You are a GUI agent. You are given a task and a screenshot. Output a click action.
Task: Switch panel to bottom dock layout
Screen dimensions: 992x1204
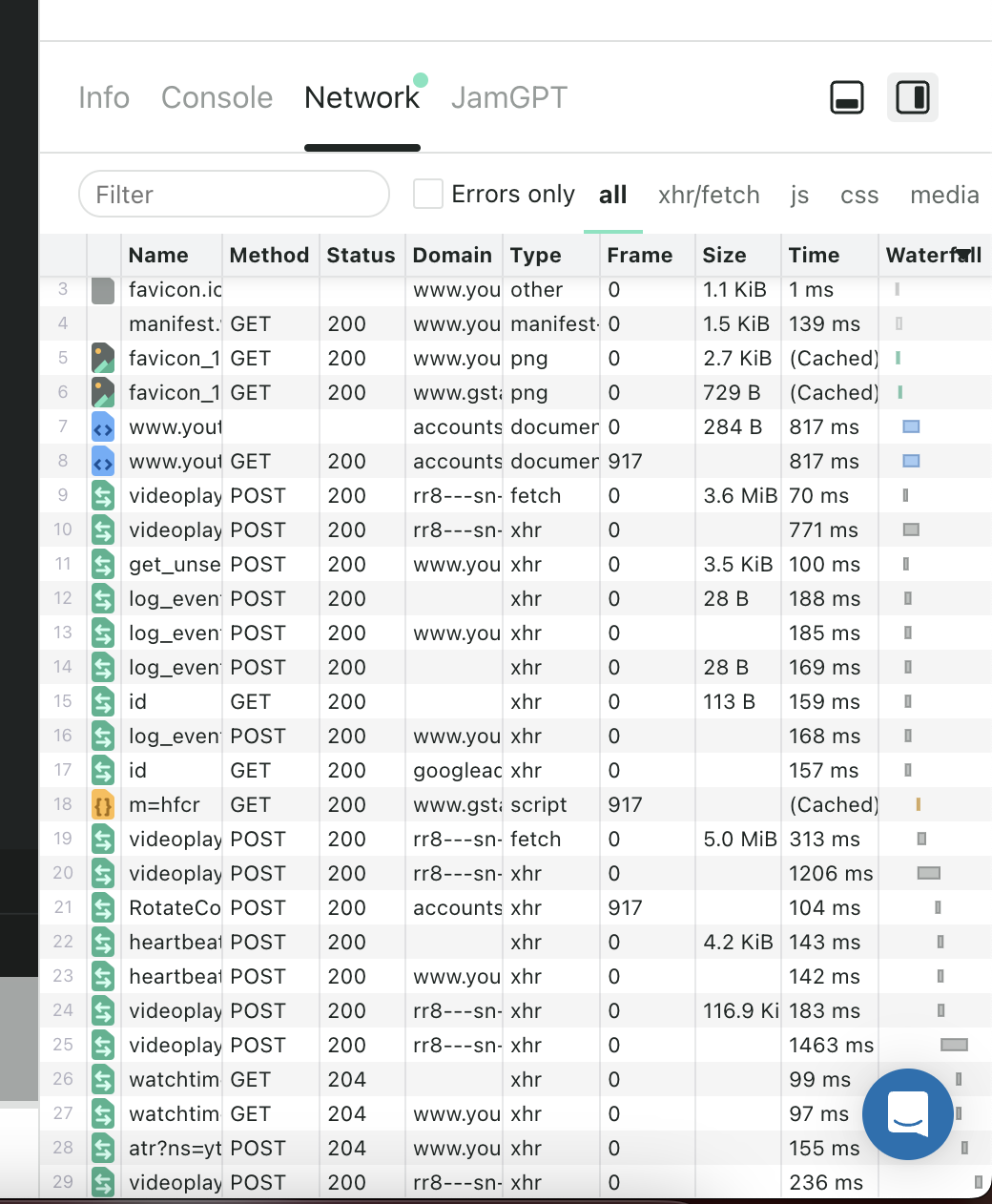coord(847,97)
